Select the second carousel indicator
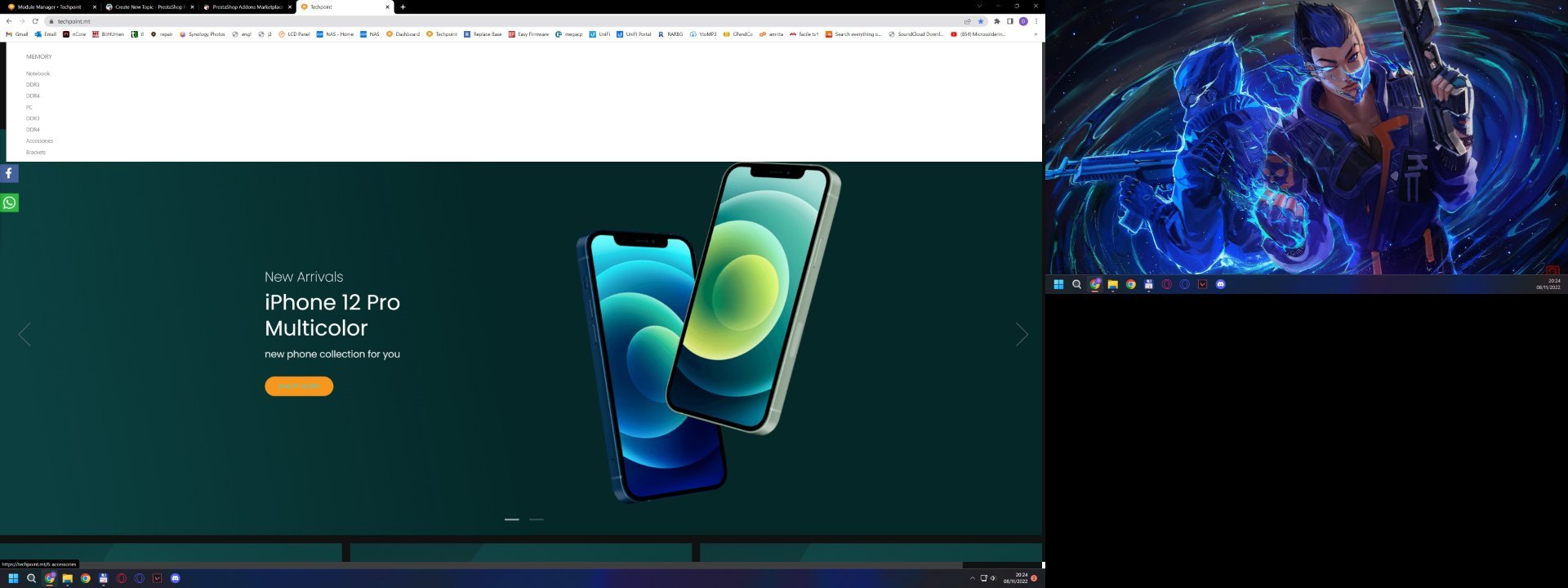1568x588 pixels. tap(536, 519)
